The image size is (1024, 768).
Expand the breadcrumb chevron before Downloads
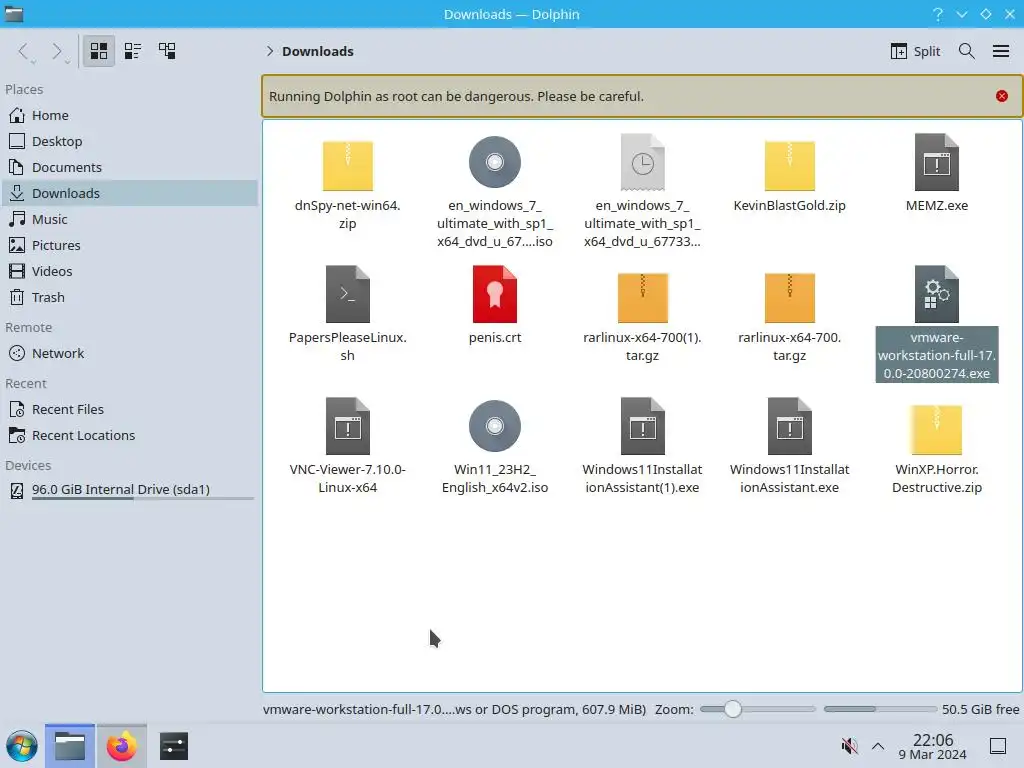[x=270, y=51]
